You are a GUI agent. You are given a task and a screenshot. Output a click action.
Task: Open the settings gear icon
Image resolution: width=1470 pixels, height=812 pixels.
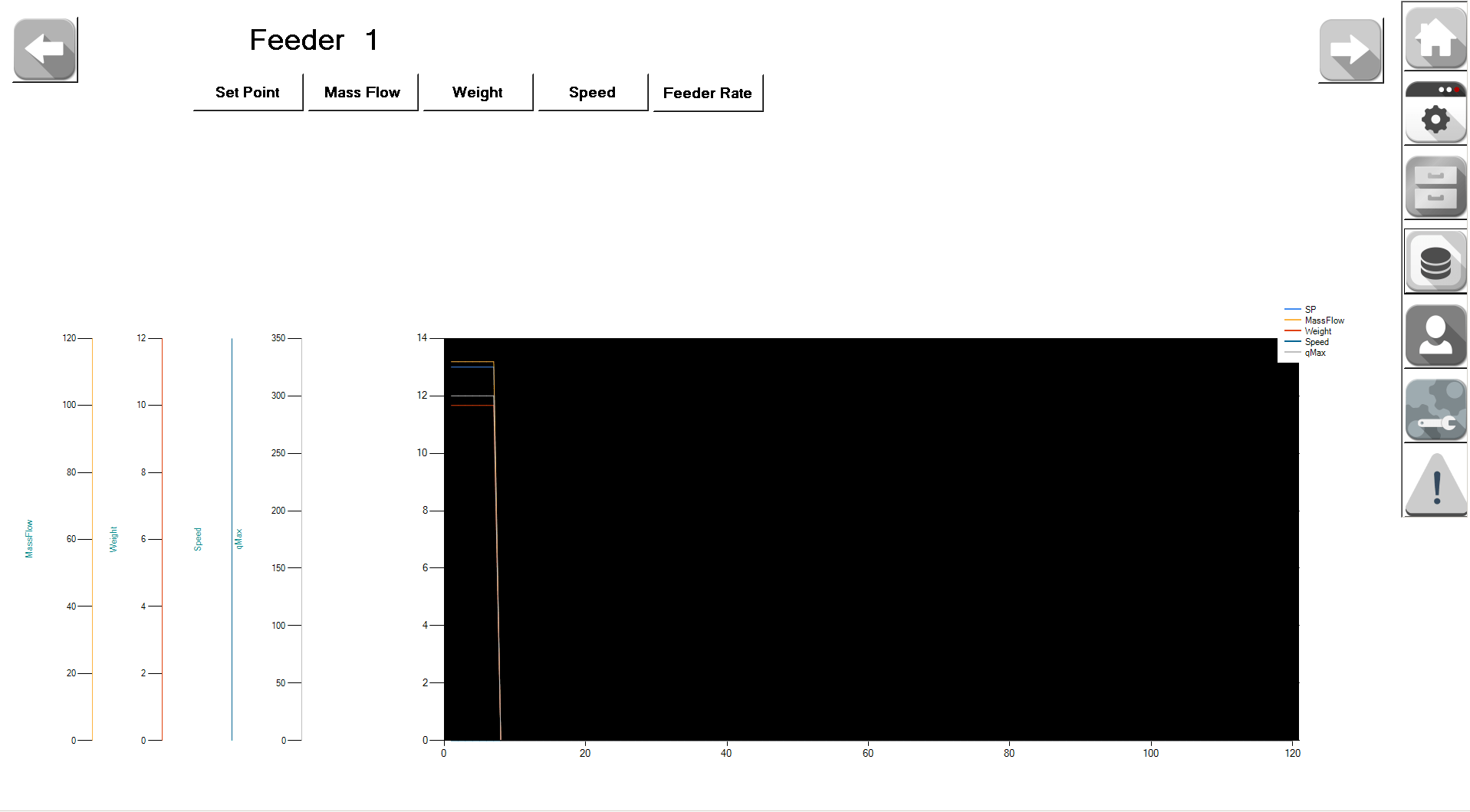1435,113
